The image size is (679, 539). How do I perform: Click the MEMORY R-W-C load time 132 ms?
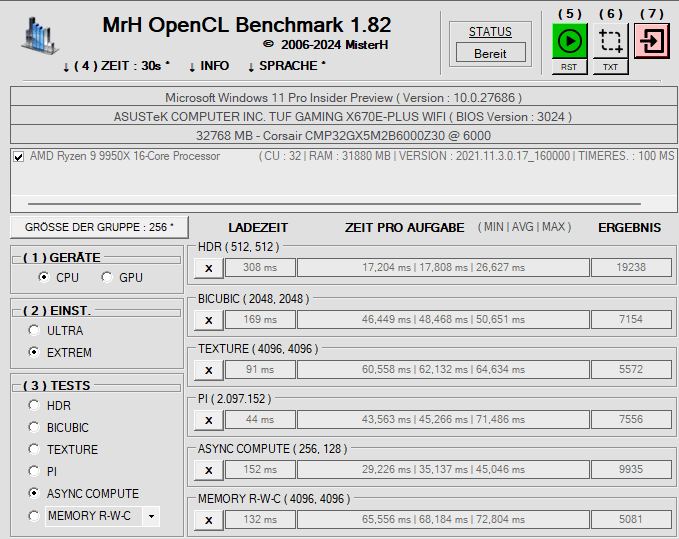260,520
